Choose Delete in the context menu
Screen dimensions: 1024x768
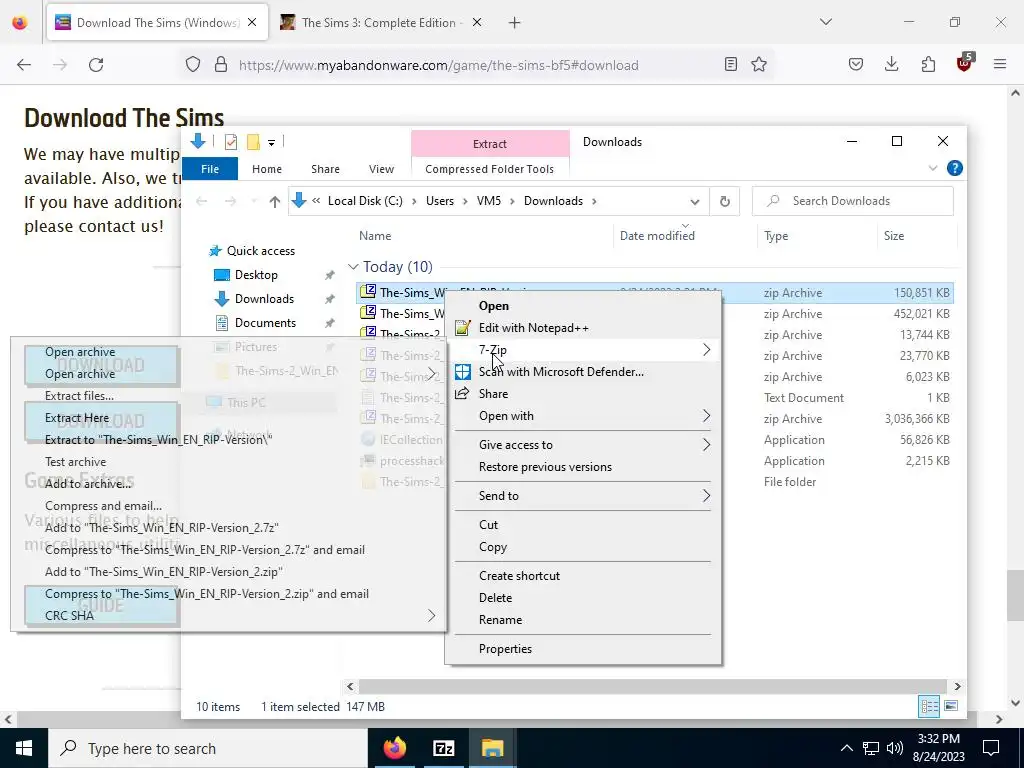point(496,598)
